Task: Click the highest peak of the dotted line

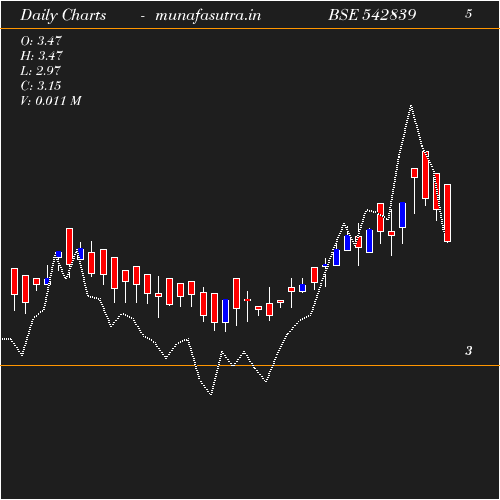Action: pos(411,106)
